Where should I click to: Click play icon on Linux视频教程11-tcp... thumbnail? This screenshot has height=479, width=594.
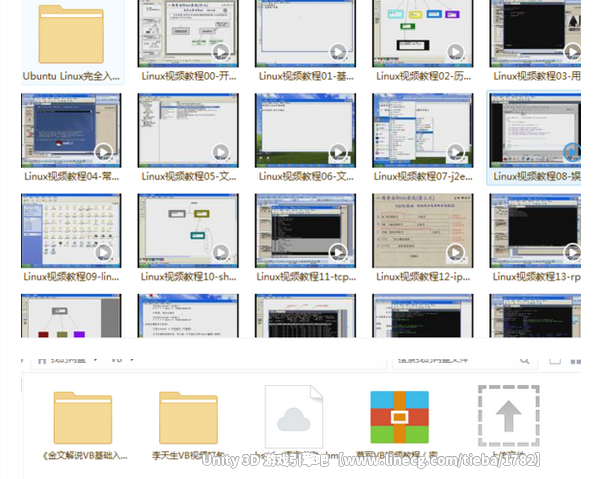click(x=338, y=252)
